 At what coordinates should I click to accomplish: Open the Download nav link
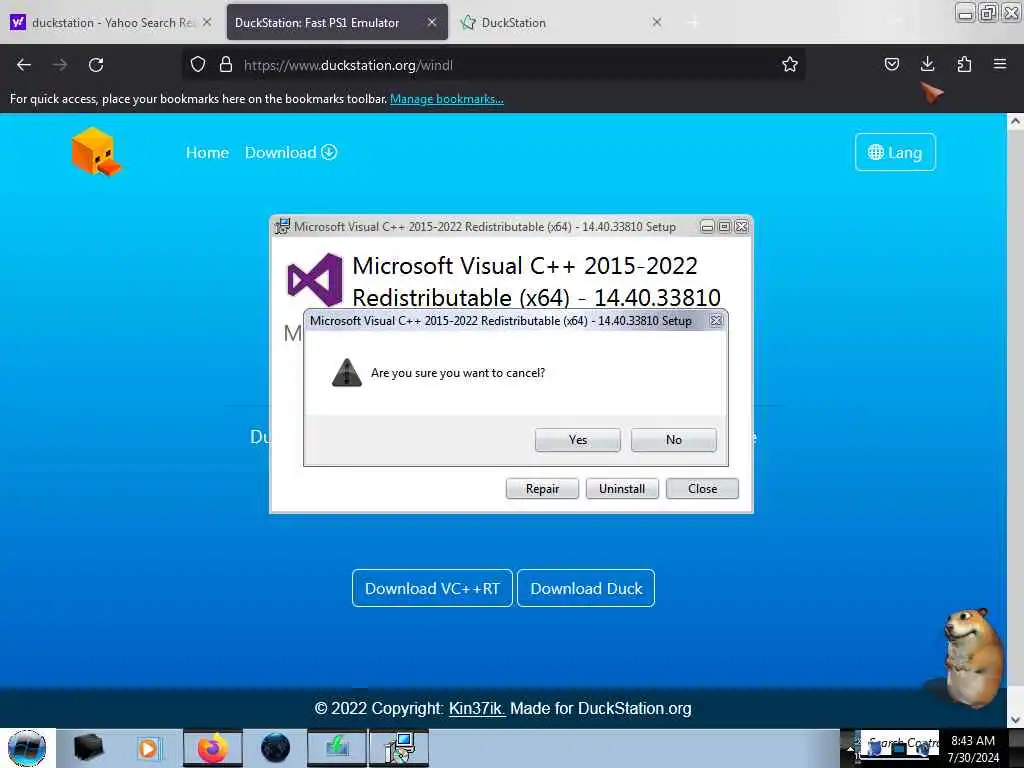[x=291, y=153]
